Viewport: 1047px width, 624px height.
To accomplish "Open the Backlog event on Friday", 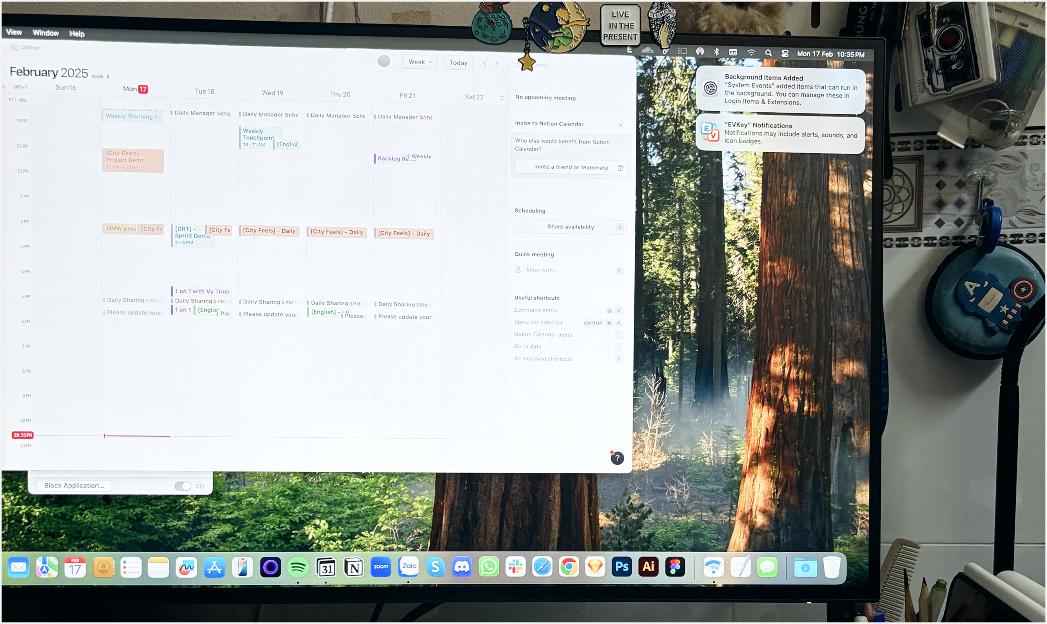I will coord(391,159).
